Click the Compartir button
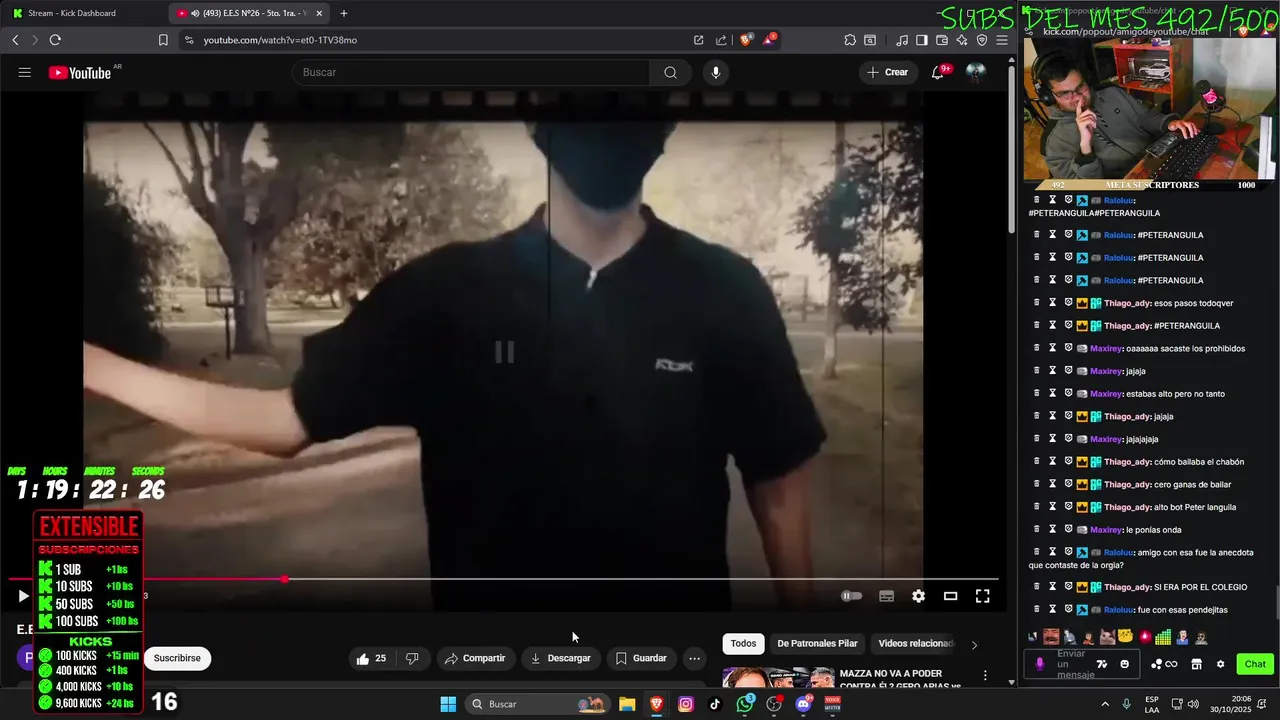The width and height of the screenshot is (1280, 720). pyautogui.click(x=475, y=658)
